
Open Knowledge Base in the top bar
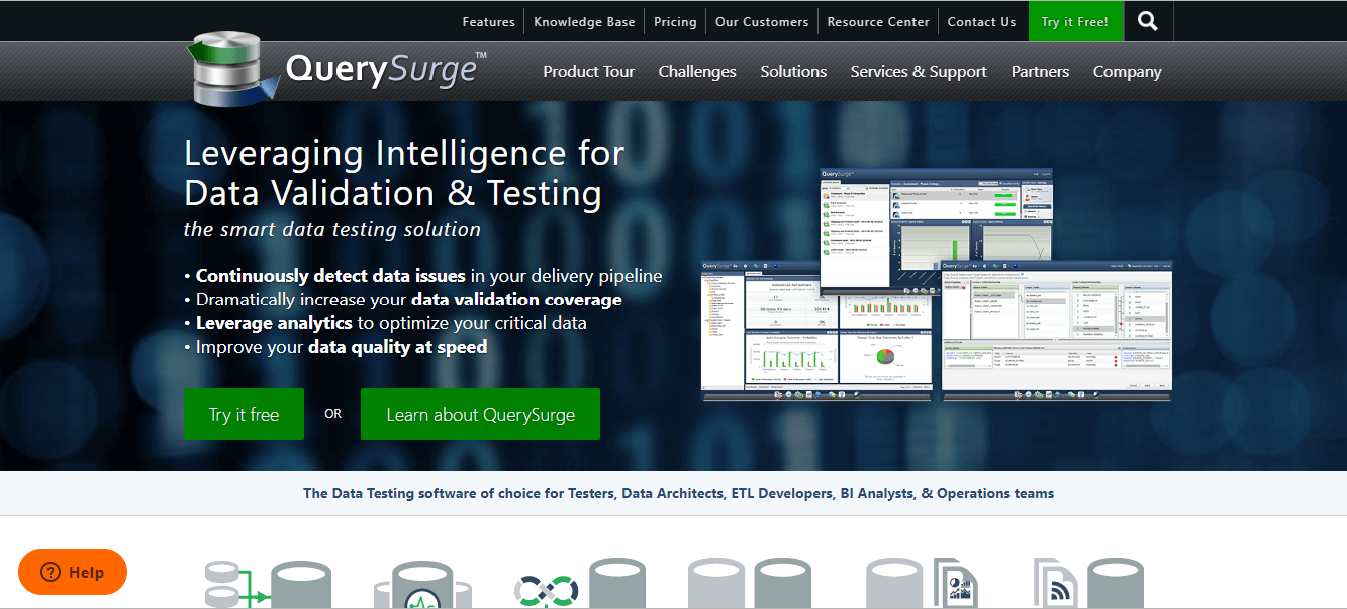click(584, 21)
